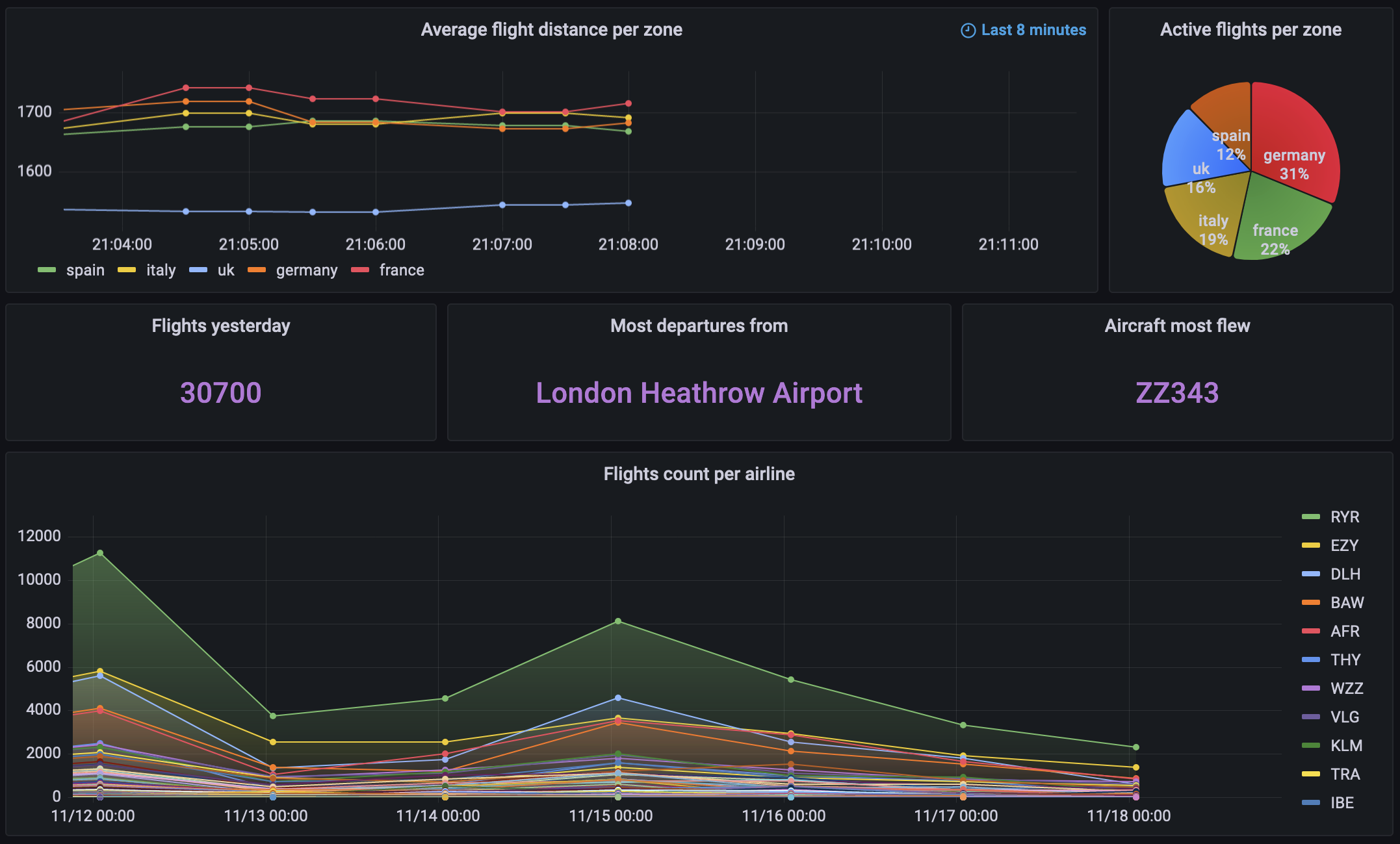
Task: Toggle spain series in distance legend
Action: pyautogui.click(x=84, y=270)
